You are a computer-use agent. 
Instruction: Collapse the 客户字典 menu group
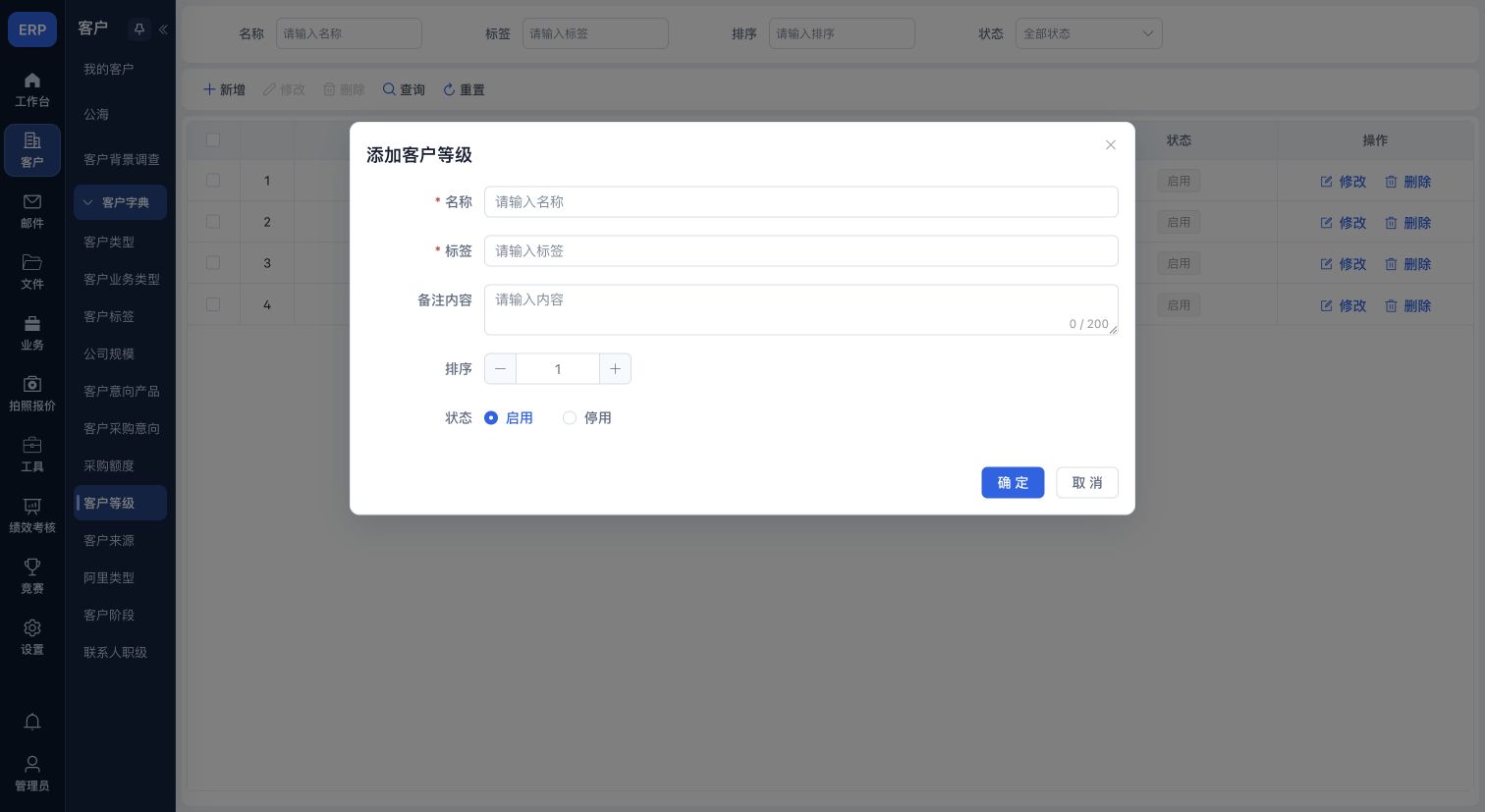click(x=120, y=202)
